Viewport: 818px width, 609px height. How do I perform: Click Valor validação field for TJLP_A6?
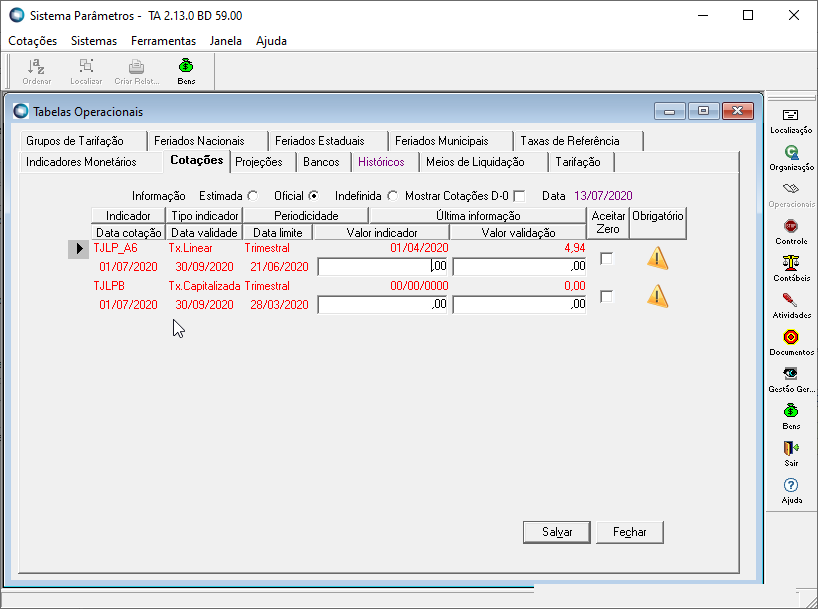coord(519,266)
